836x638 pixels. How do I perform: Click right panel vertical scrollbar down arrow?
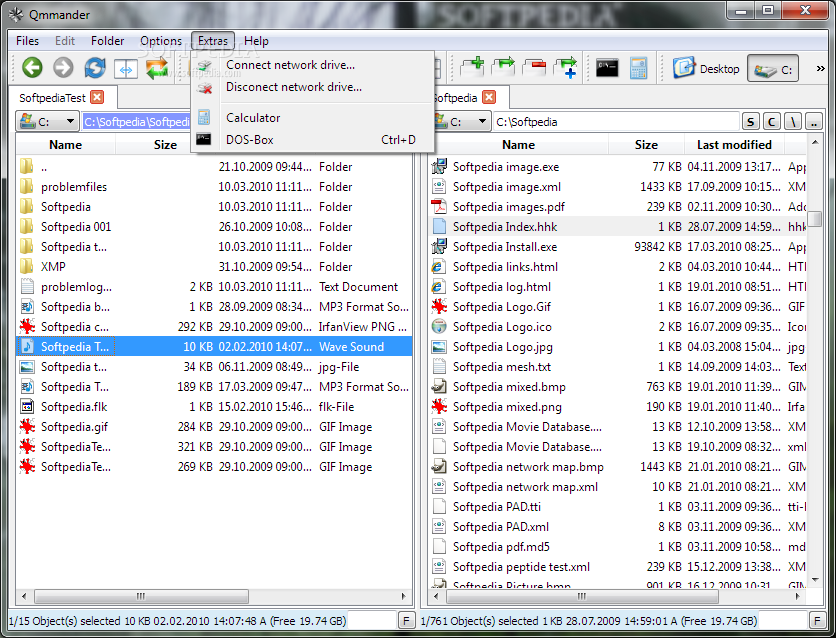(815, 580)
